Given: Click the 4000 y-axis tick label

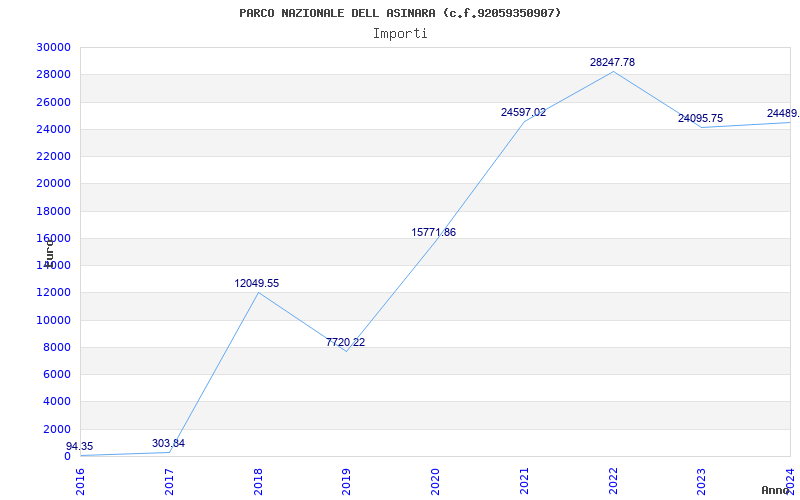Looking at the screenshot, I should click(x=56, y=402).
